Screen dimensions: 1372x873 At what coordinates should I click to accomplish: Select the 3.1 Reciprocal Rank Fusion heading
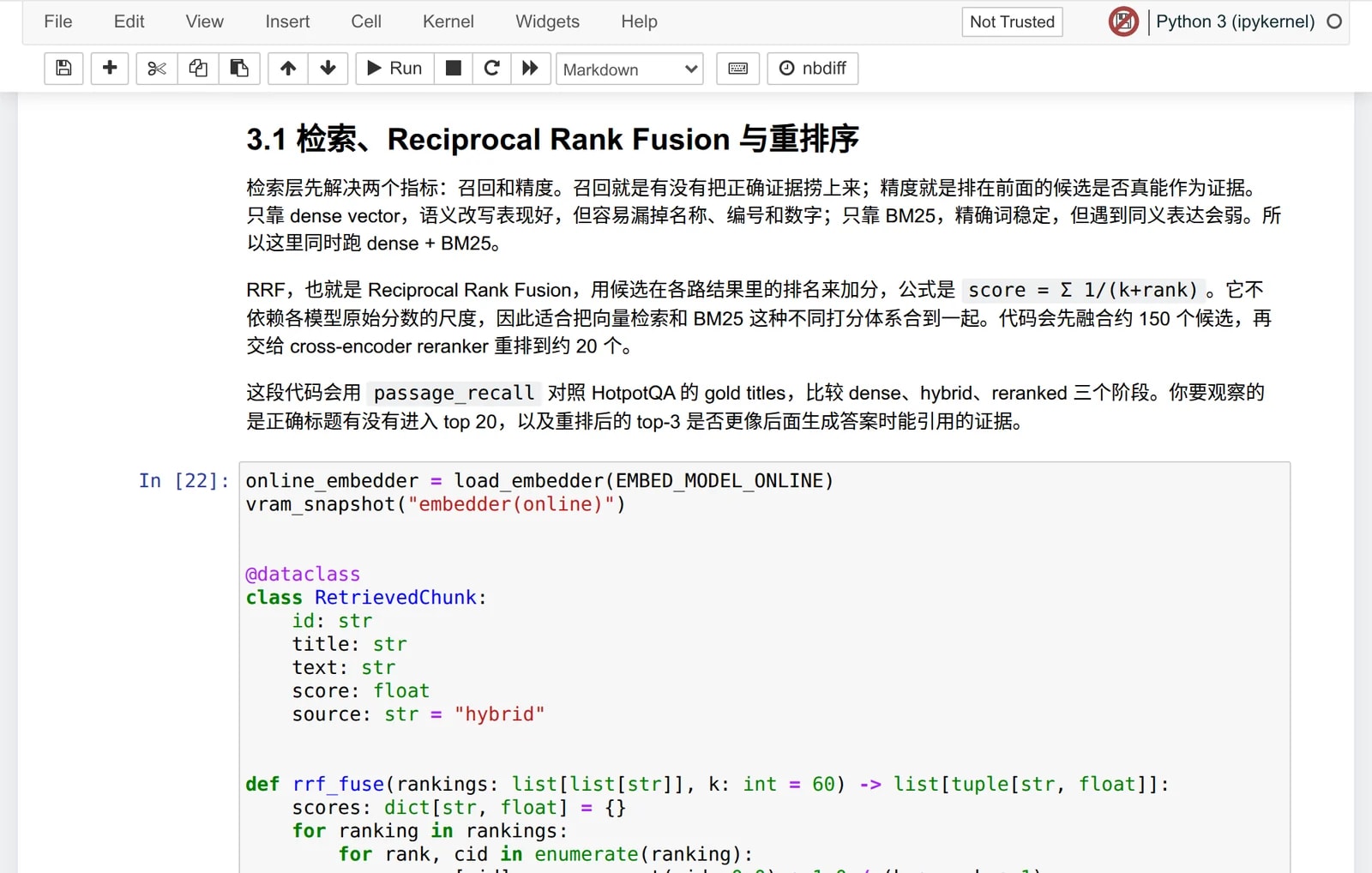coord(552,139)
